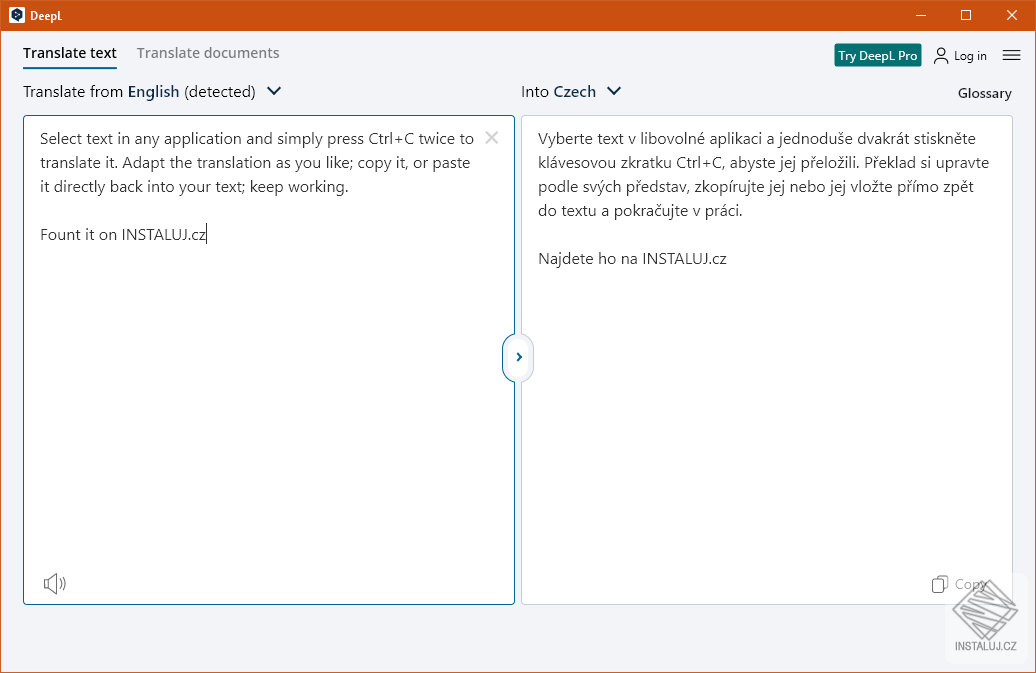Viewport: 1036px width, 673px height.
Task: Listen to source text via speaker icon
Action: coord(54,583)
